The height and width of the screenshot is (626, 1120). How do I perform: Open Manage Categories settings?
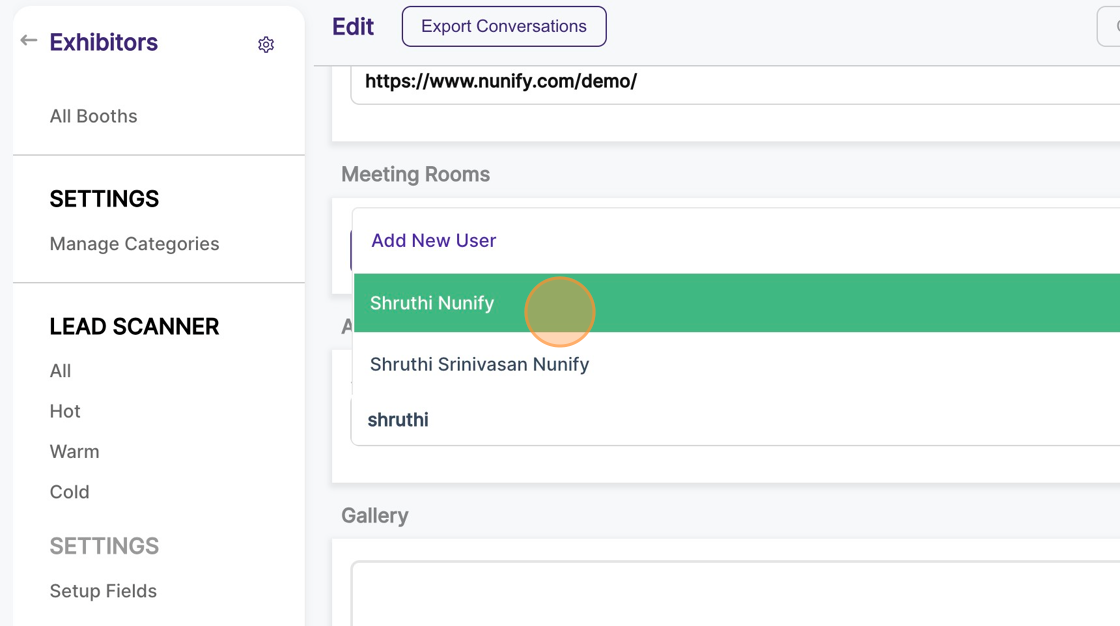click(135, 244)
